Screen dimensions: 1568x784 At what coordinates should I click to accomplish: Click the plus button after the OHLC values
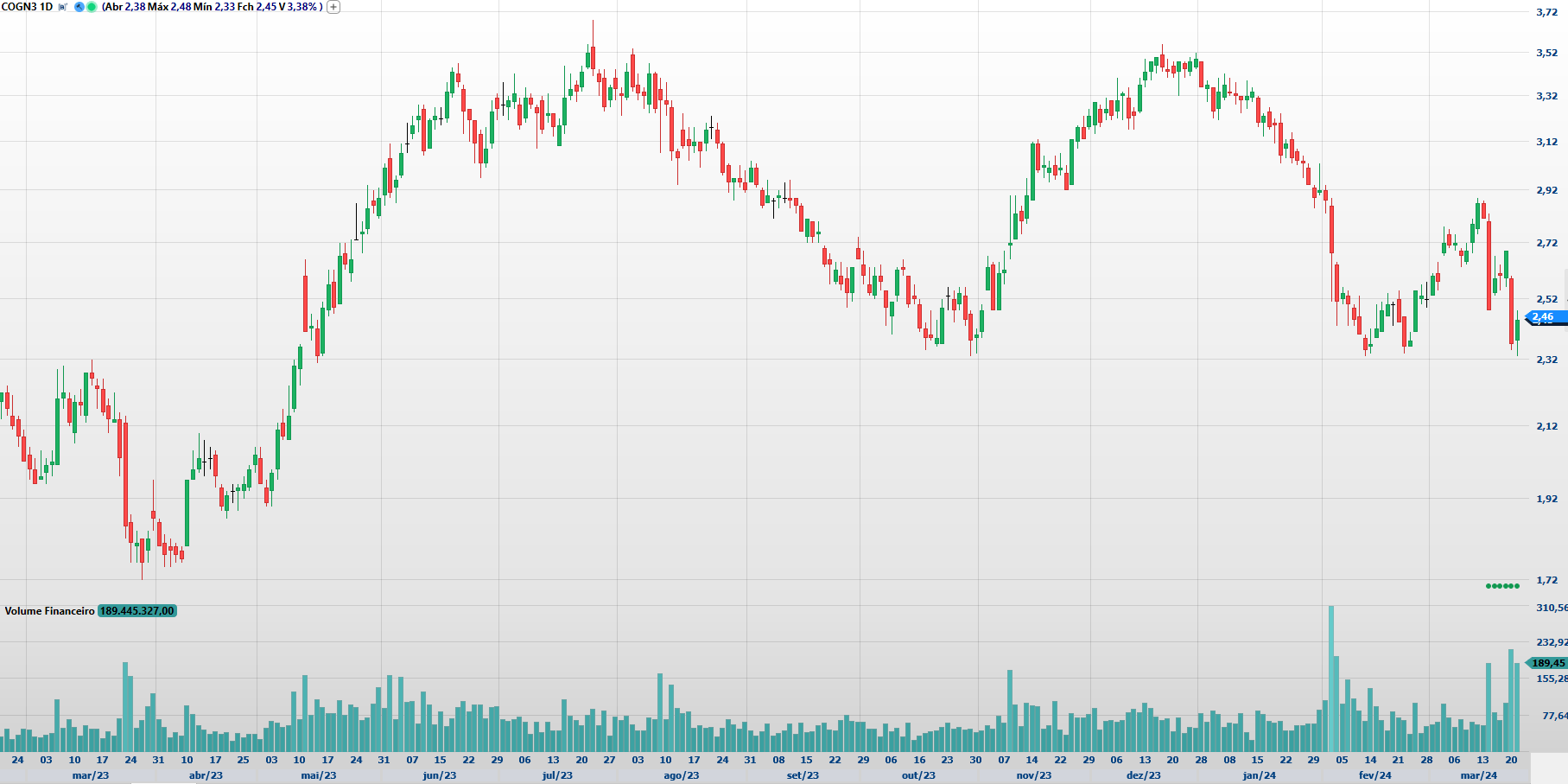(333, 7)
